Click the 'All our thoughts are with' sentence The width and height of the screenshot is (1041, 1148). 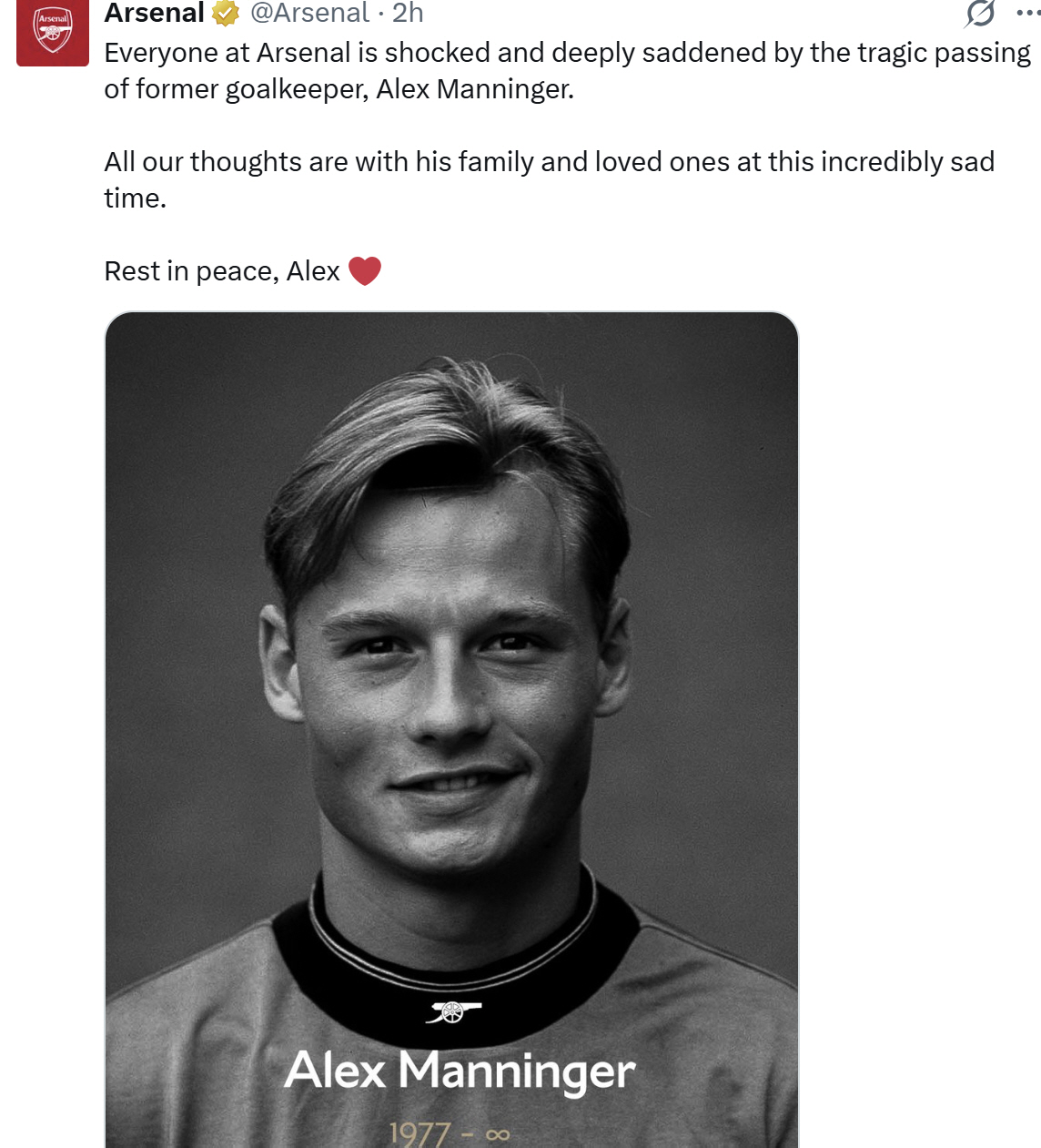pos(273,162)
